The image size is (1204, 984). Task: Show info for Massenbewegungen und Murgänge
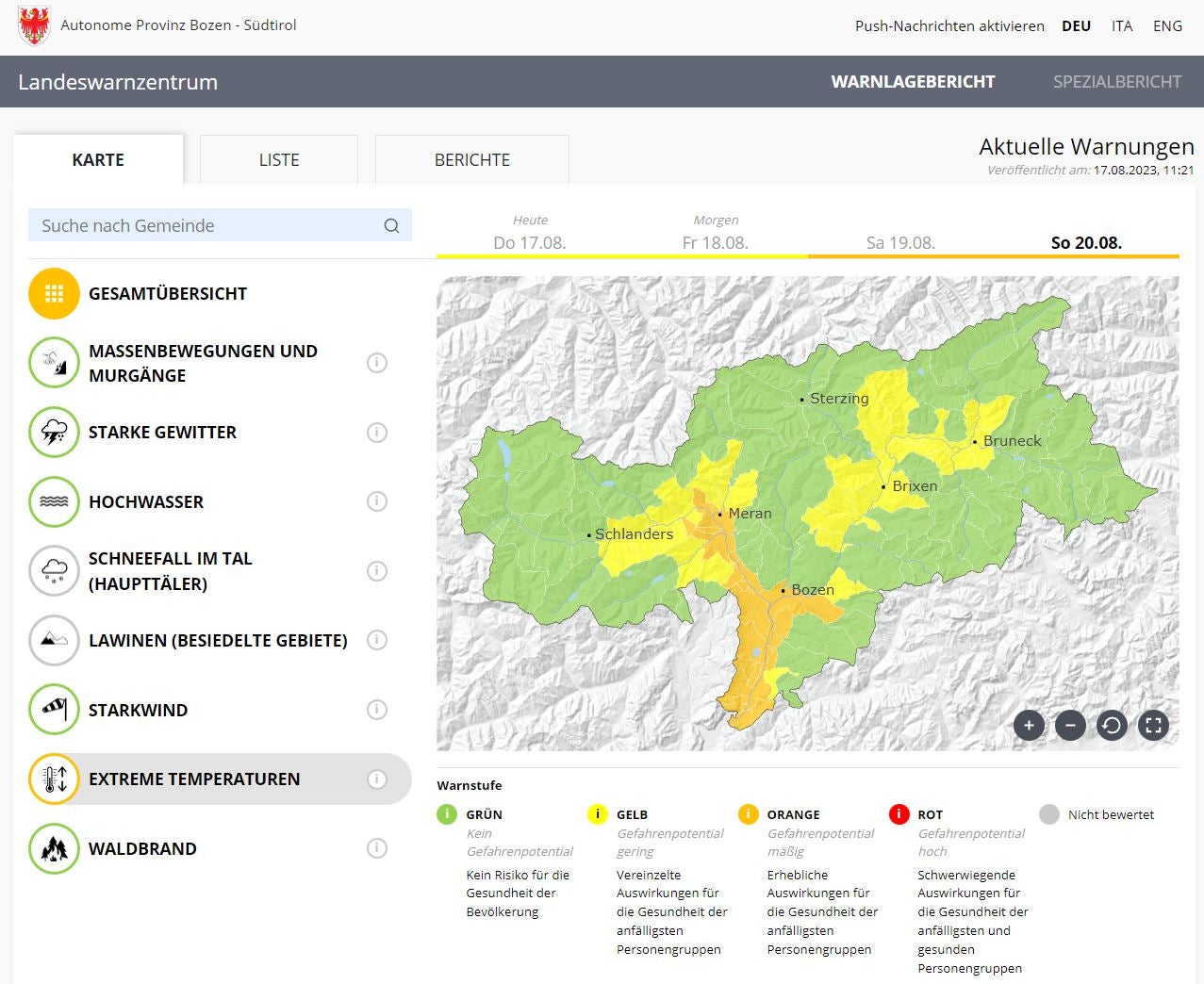point(377,363)
